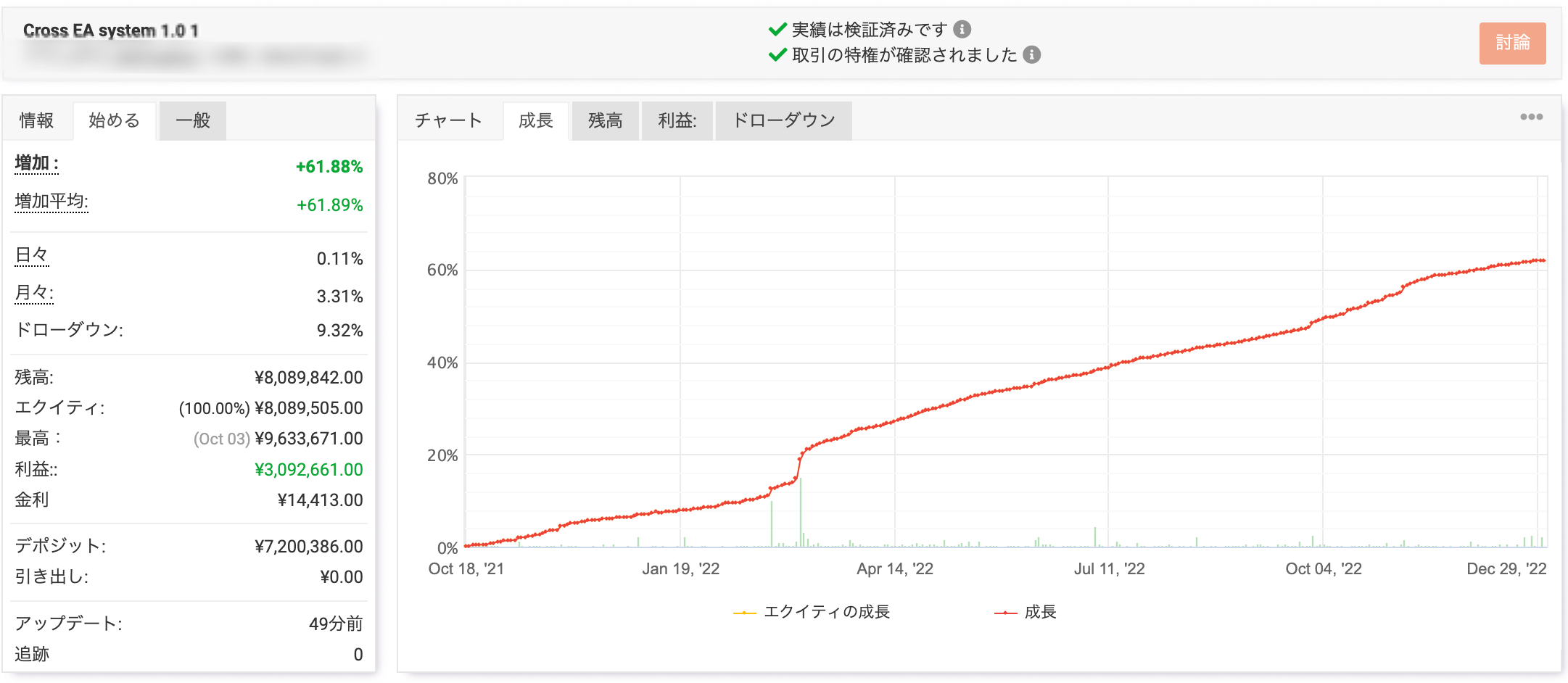The width and height of the screenshot is (1568, 683).
Task: Click the Cross EA system 1.0 1 title
Action: [x=111, y=30]
